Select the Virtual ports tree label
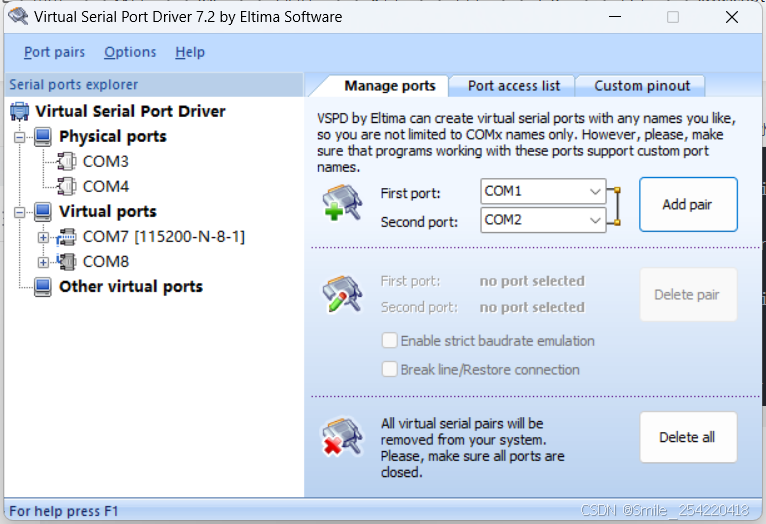766x524 pixels. [107, 211]
